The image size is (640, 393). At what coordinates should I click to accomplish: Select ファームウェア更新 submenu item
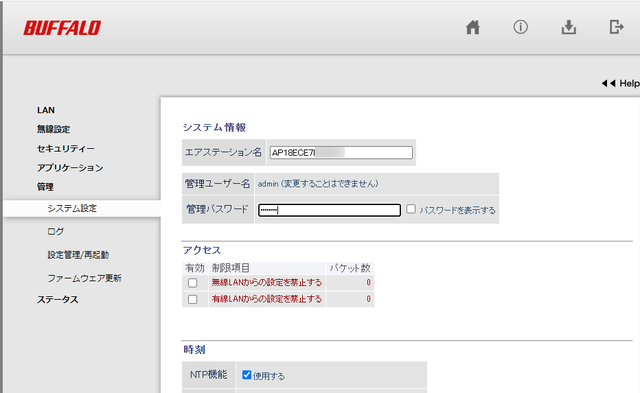(x=84, y=278)
